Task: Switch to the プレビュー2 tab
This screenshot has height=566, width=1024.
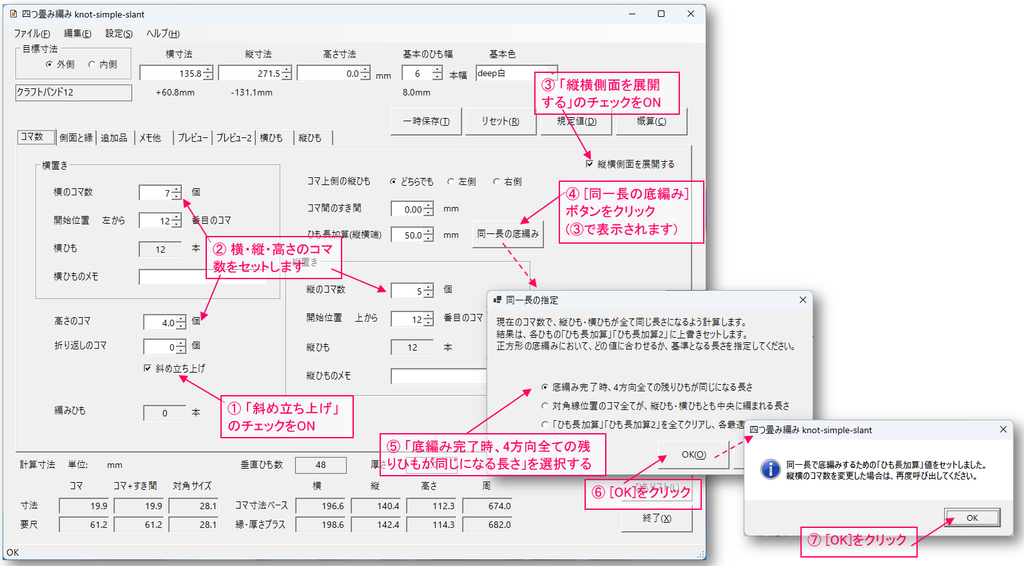Action: point(234,138)
